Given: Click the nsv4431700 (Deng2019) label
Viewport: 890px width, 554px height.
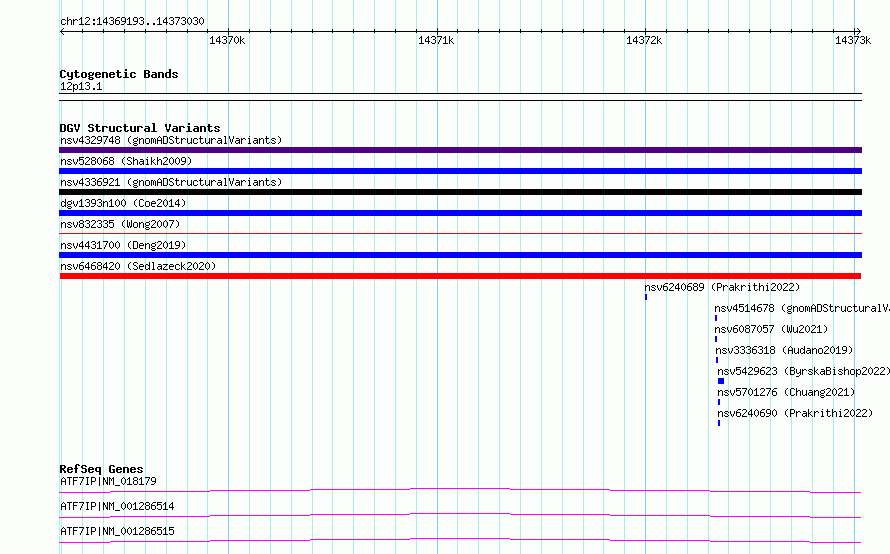Looking at the screenshot, I should point(123,245).
